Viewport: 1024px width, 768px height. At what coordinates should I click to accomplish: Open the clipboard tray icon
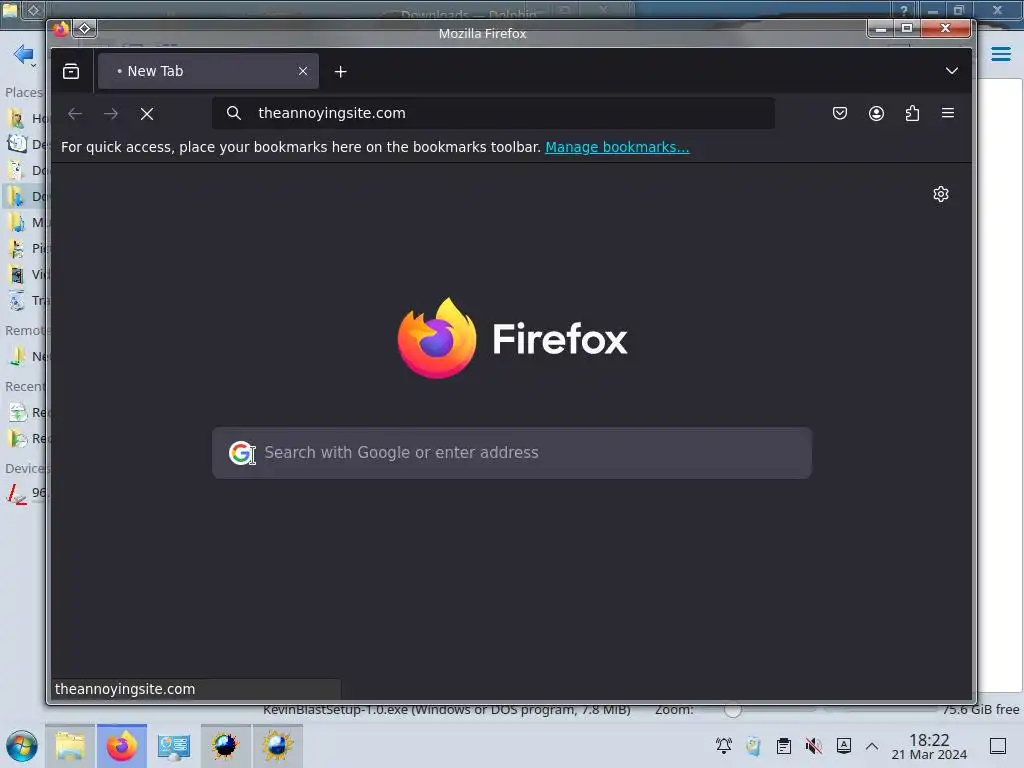[784, 746]
